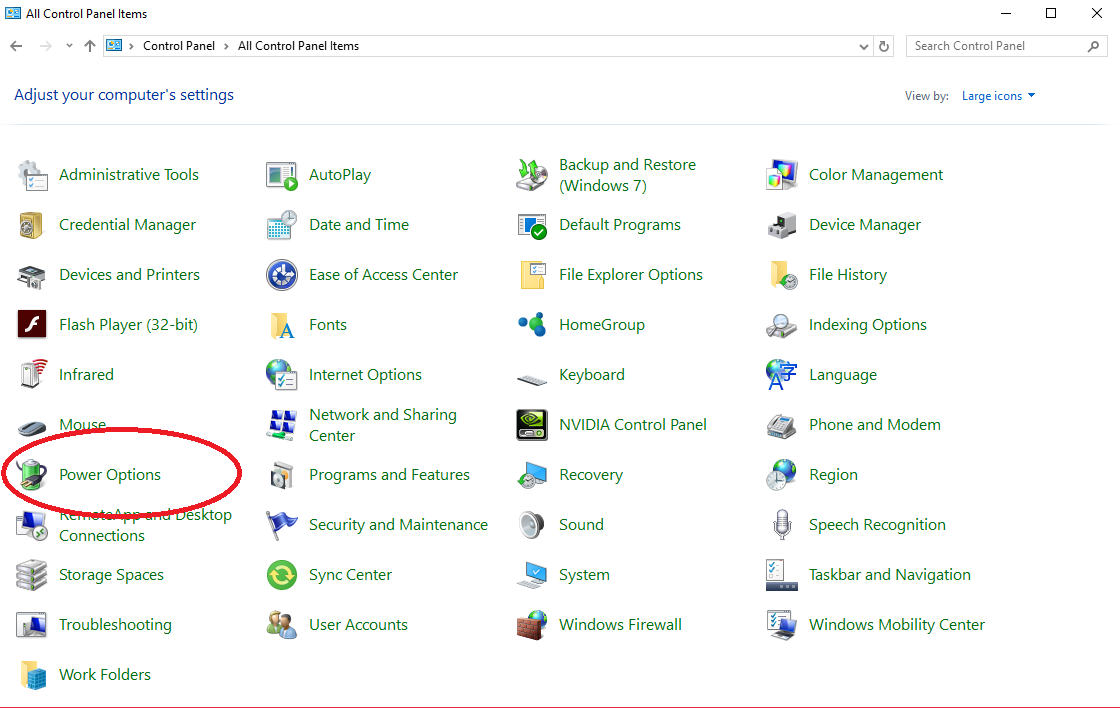The image size is (1120, 708).
Task: Open the Keyboard icon
Action: coord(531,379)
